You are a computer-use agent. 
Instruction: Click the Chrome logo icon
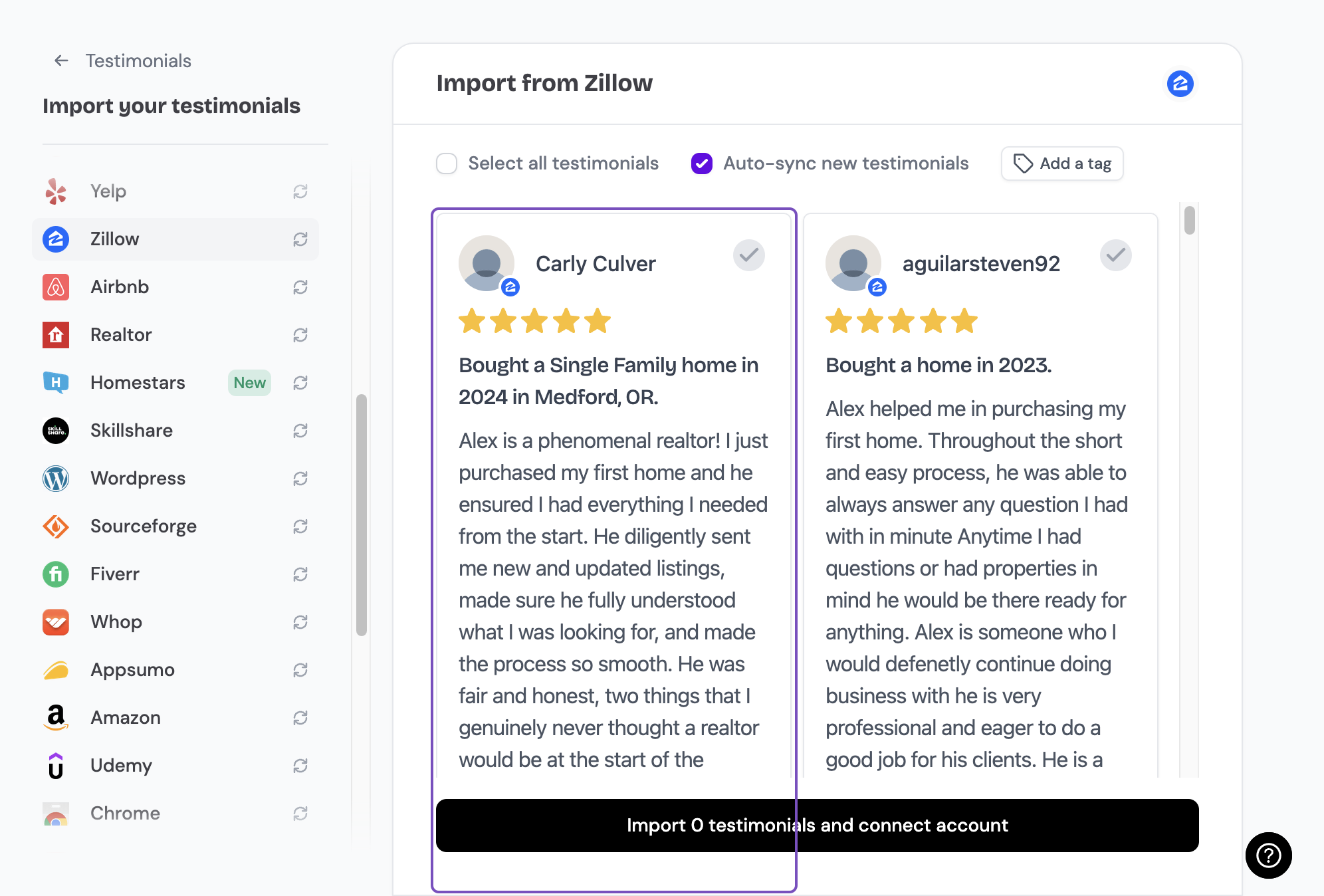point(56,814)
